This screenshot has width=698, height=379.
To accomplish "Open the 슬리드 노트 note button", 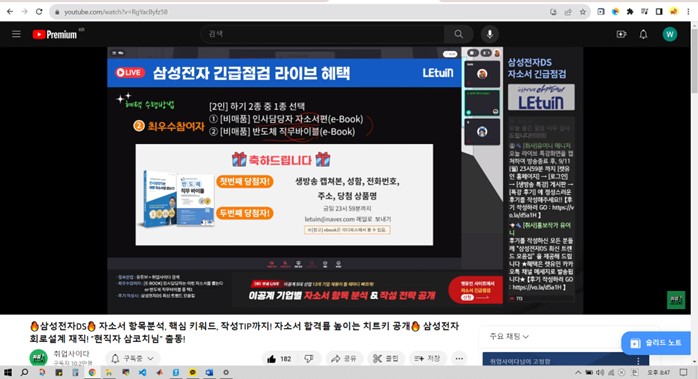I will [x=656, y=342].
